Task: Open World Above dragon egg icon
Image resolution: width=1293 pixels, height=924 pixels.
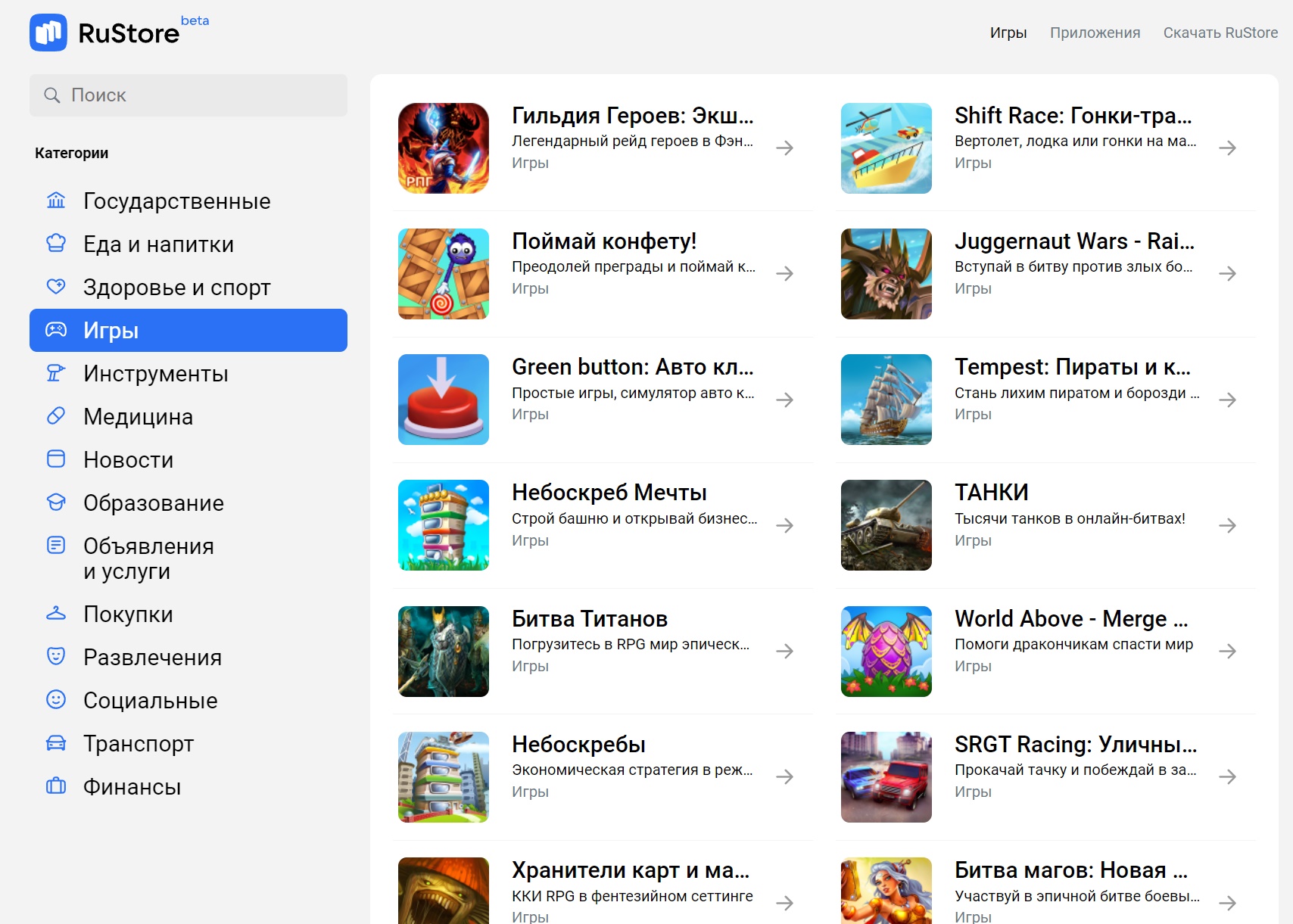Action: pyautogui.click(x=886, y=652)
